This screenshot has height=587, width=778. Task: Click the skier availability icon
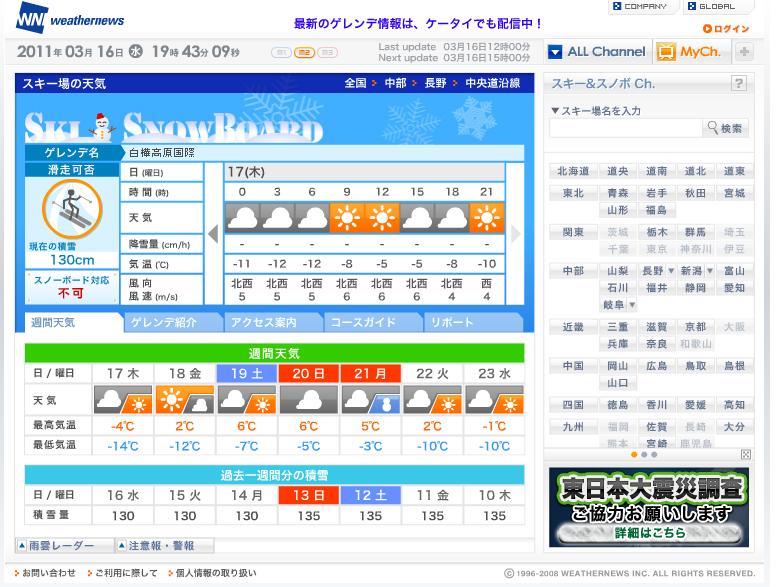pos(72,209)
